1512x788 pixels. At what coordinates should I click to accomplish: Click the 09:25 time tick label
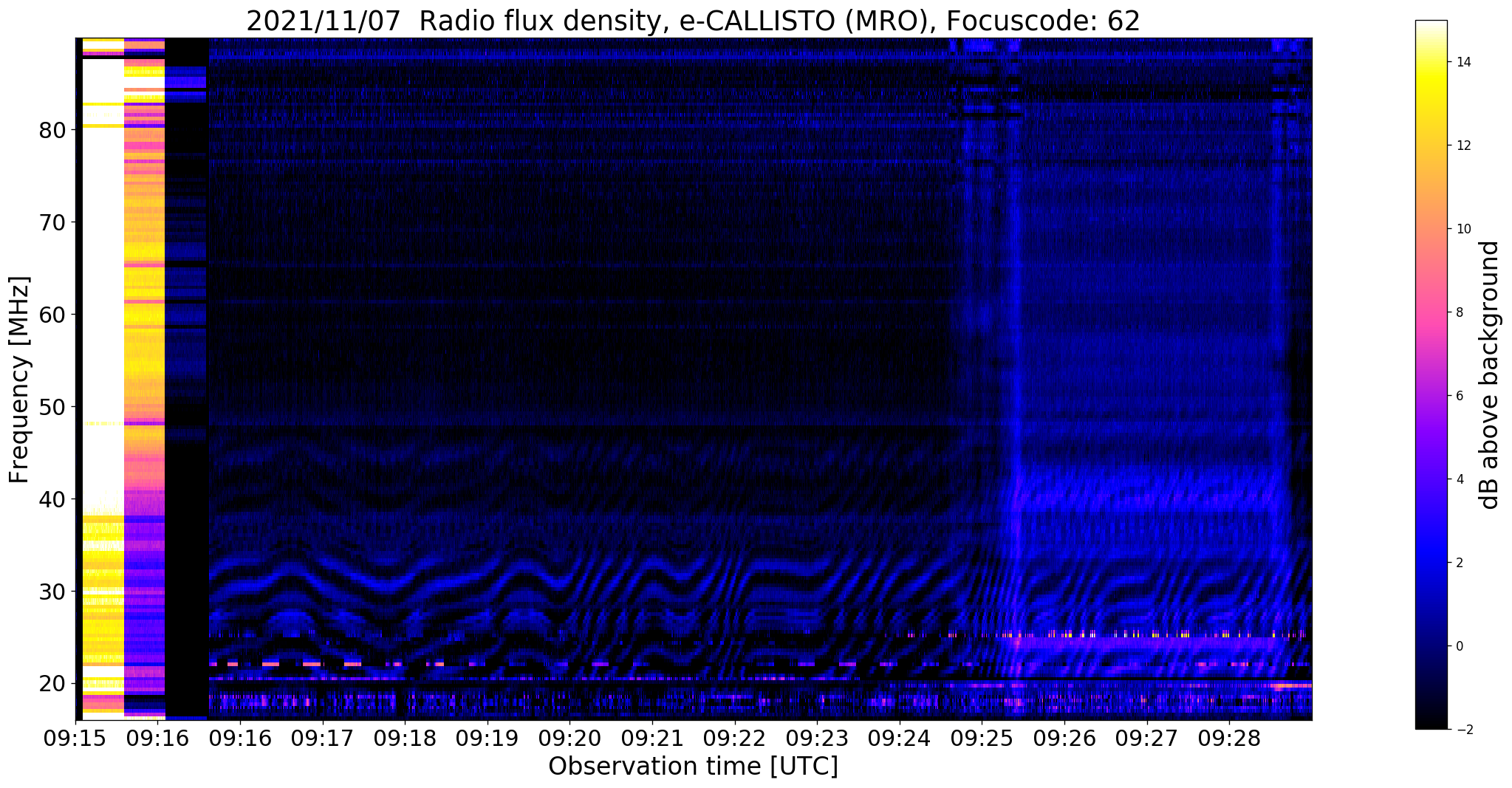[x=982, y=739]
